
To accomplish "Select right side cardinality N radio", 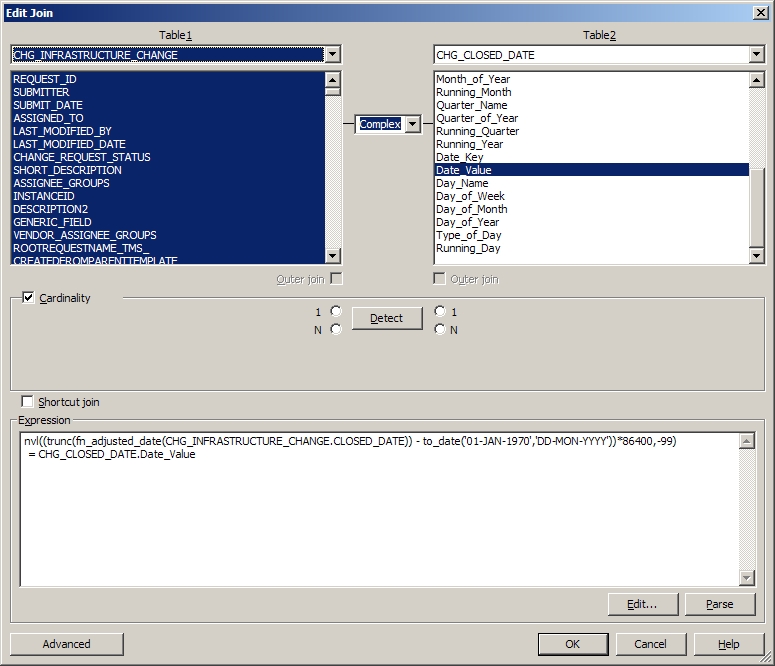I will pyautogui.click(x=441, y=329).
